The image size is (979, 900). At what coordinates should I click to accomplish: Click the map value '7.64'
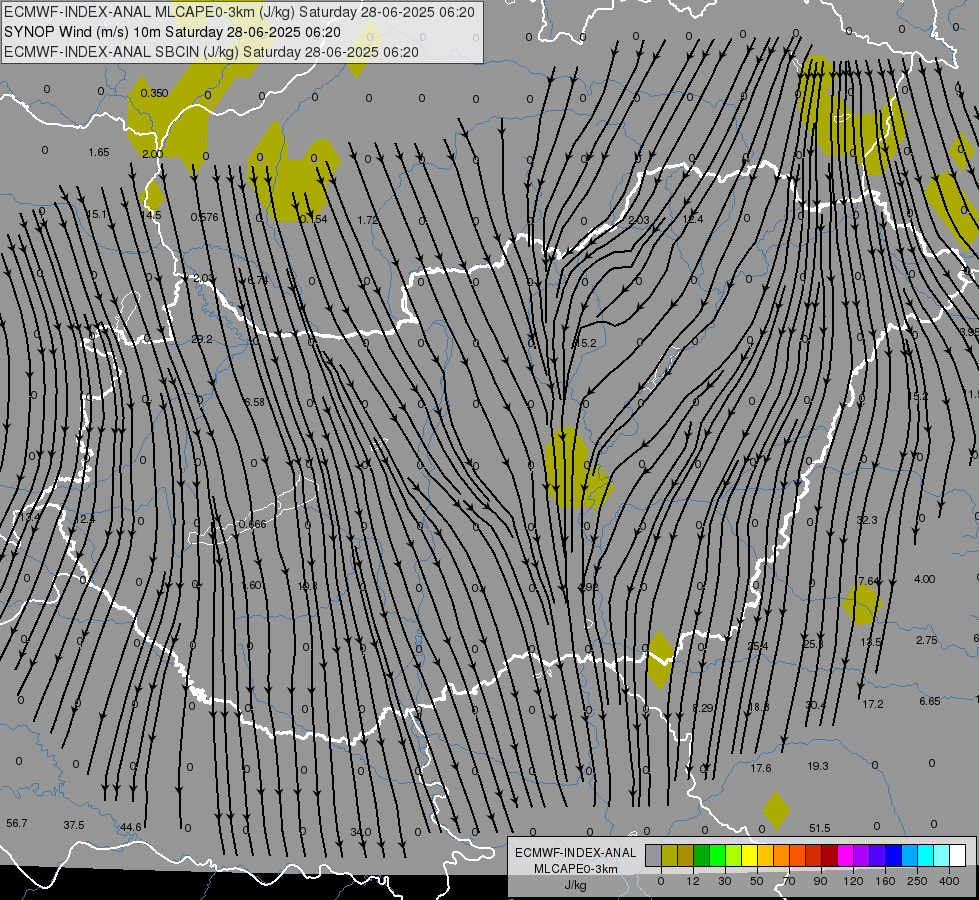(868, 581)
